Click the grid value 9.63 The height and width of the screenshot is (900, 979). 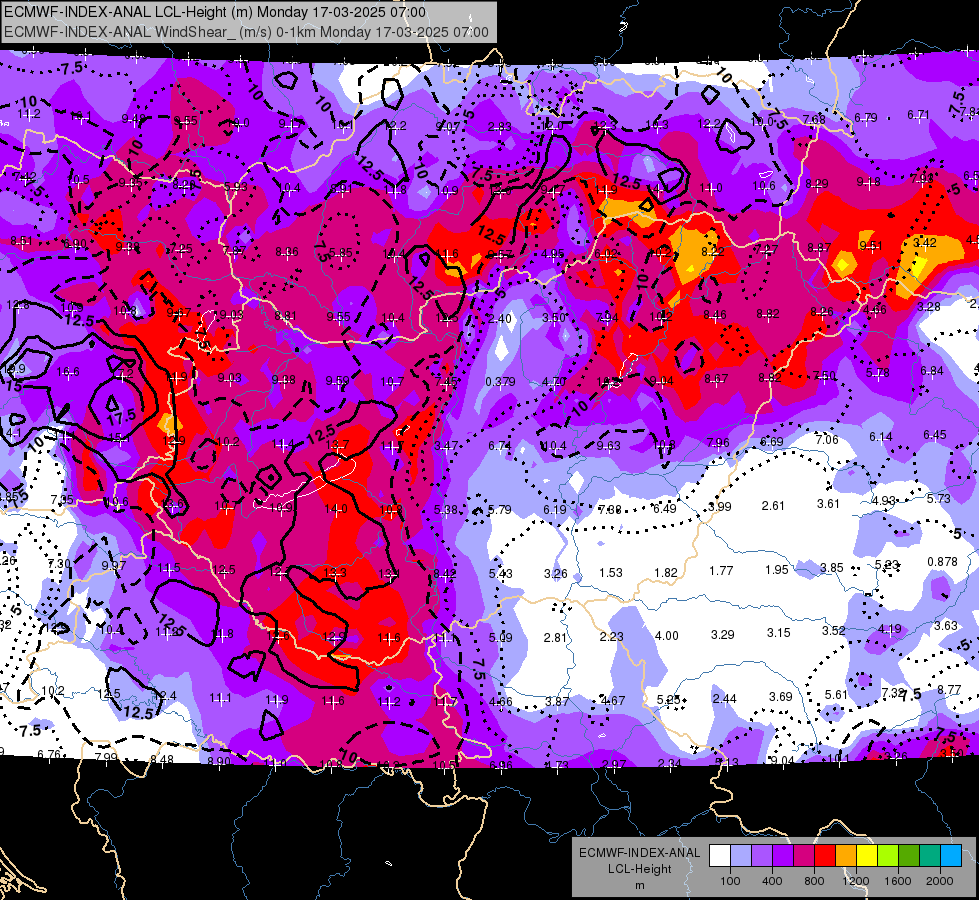(x=609, y=445)
